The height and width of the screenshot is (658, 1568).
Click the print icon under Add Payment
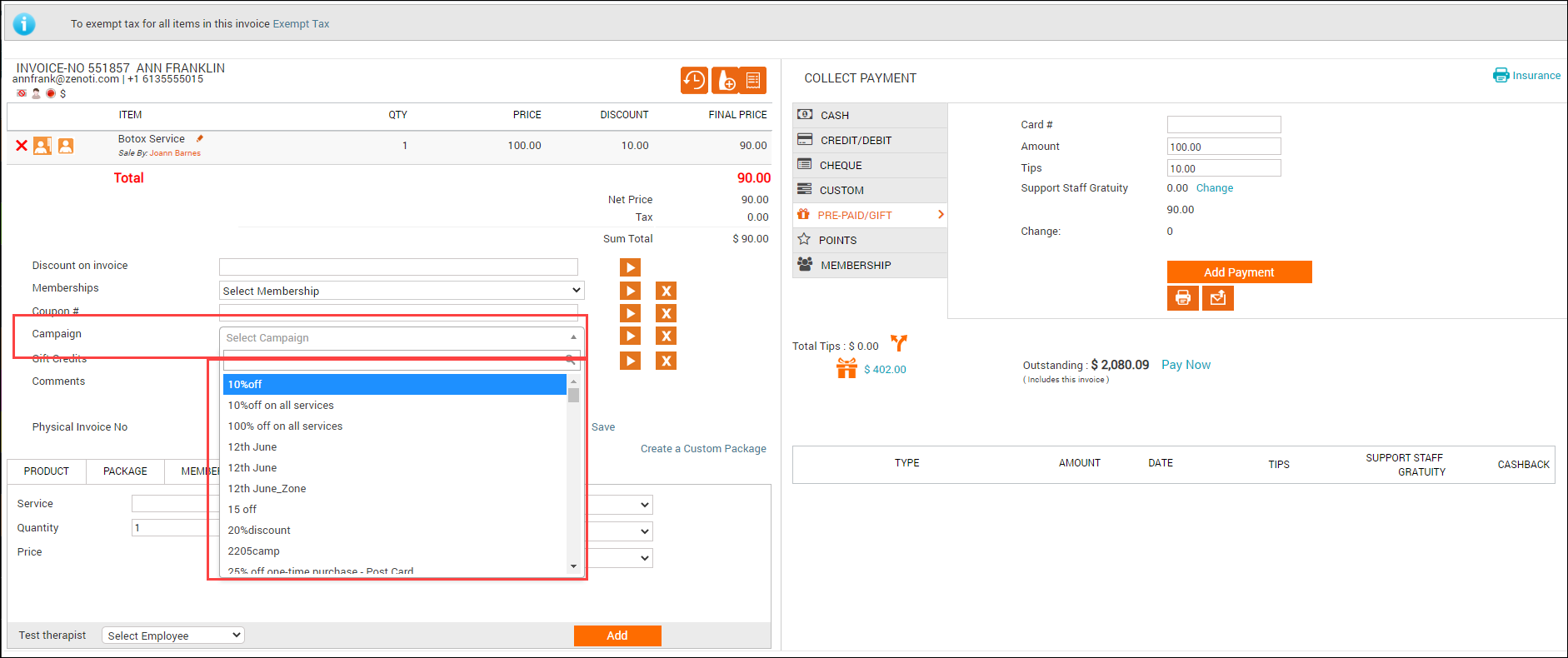pyautogui.click(x=1183, y=297)
